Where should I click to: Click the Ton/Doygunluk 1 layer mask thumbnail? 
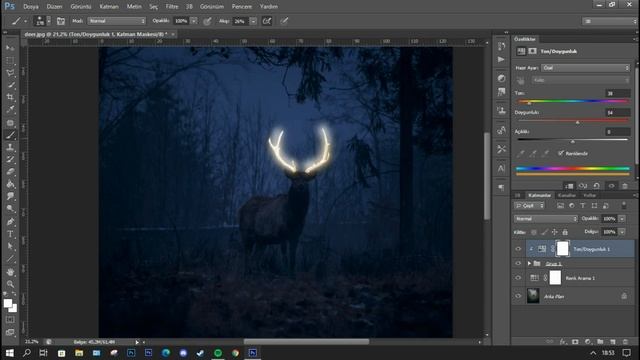[562, 249]
